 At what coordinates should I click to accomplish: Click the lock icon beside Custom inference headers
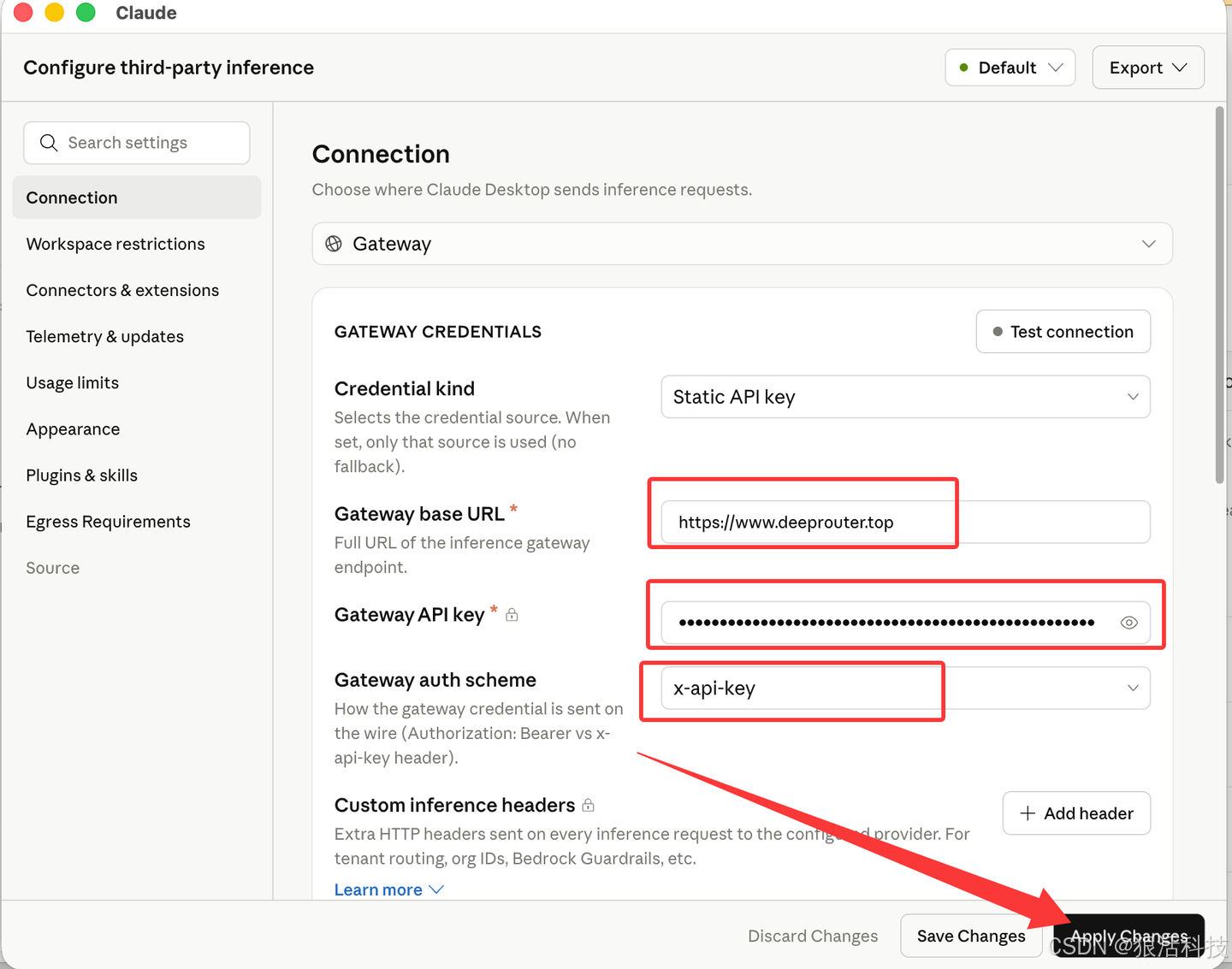pos(588,805)
